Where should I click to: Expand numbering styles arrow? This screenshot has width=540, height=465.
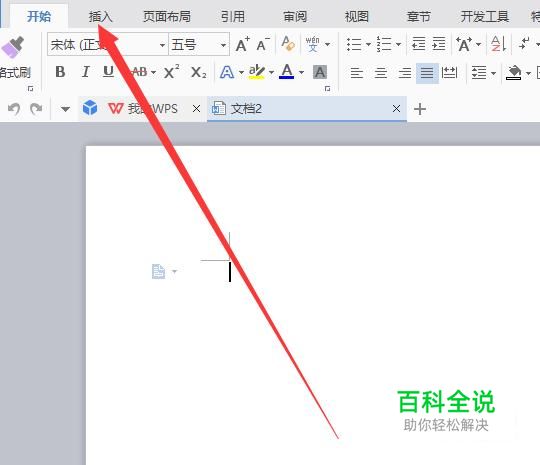coord(398,44)
